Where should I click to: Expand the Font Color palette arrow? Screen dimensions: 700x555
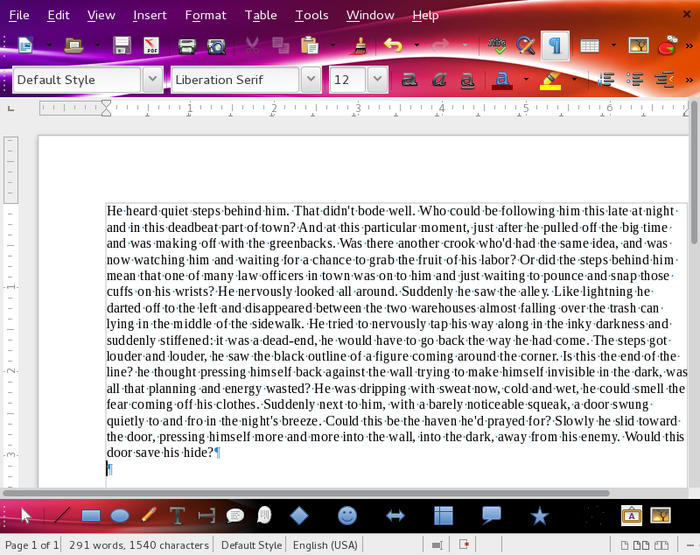(526, 79)
